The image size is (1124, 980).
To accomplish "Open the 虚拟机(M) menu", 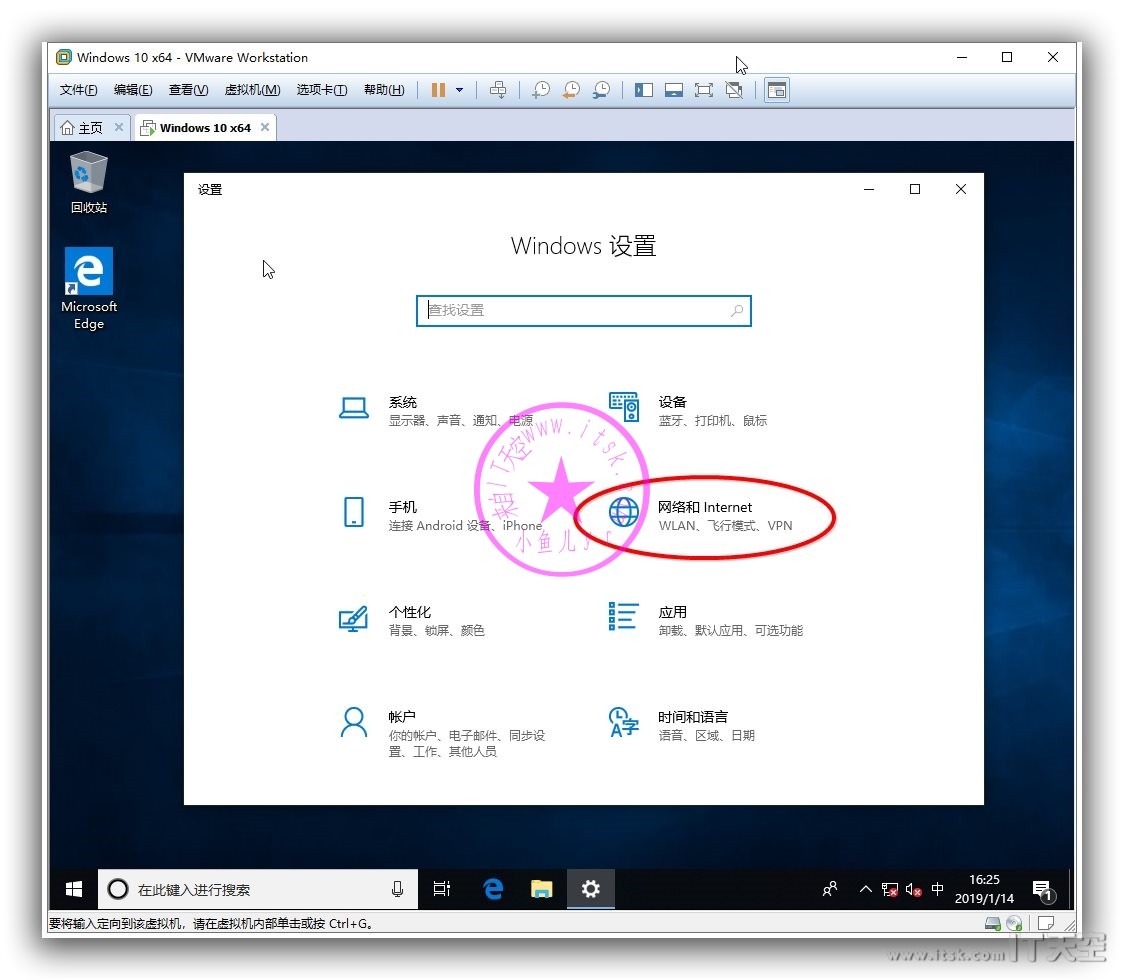I will tap(252, 90).
